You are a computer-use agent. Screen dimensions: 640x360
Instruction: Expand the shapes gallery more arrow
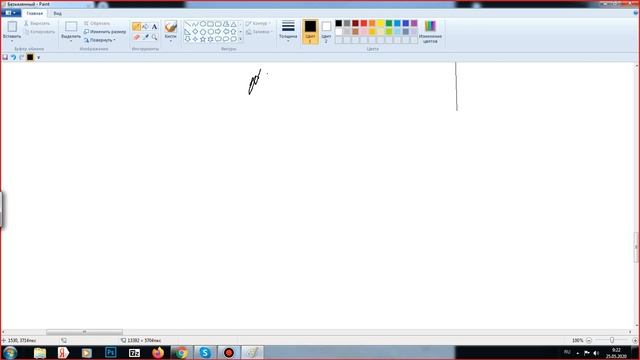pyautogui.click(x=240, y=39)
